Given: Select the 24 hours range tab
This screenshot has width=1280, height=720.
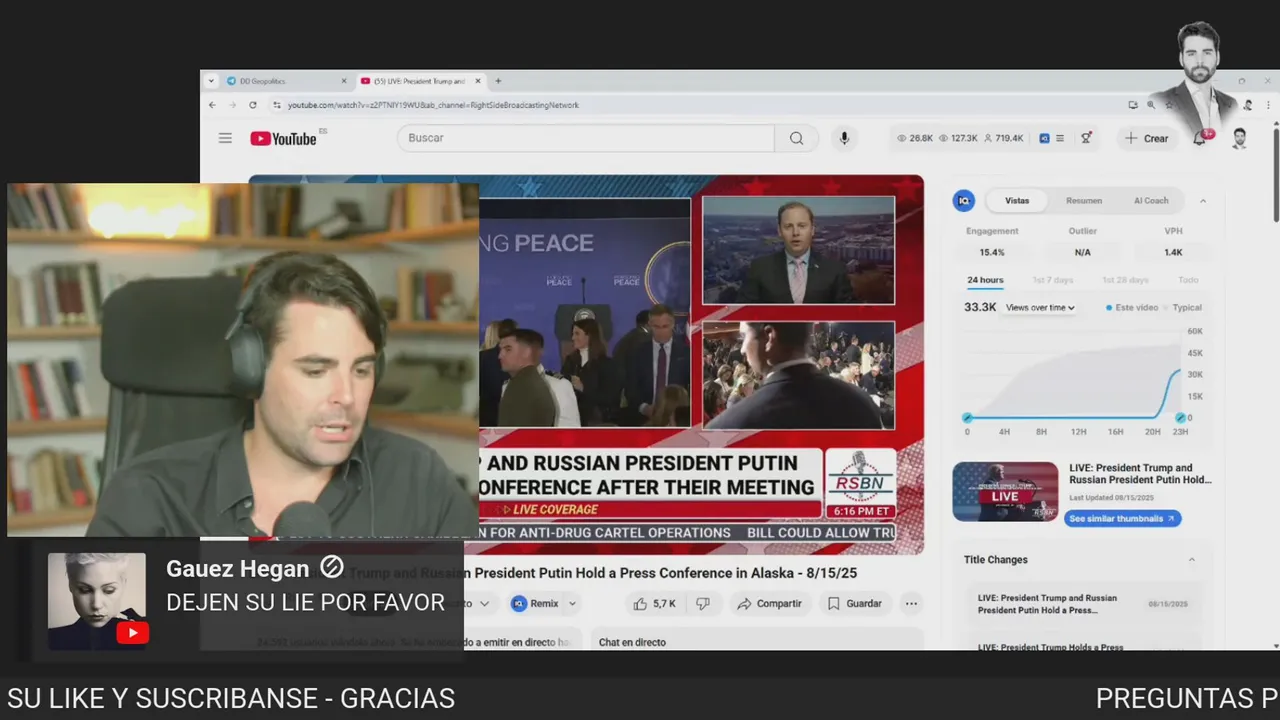Looking at the screenshot, I should [985, 280].
